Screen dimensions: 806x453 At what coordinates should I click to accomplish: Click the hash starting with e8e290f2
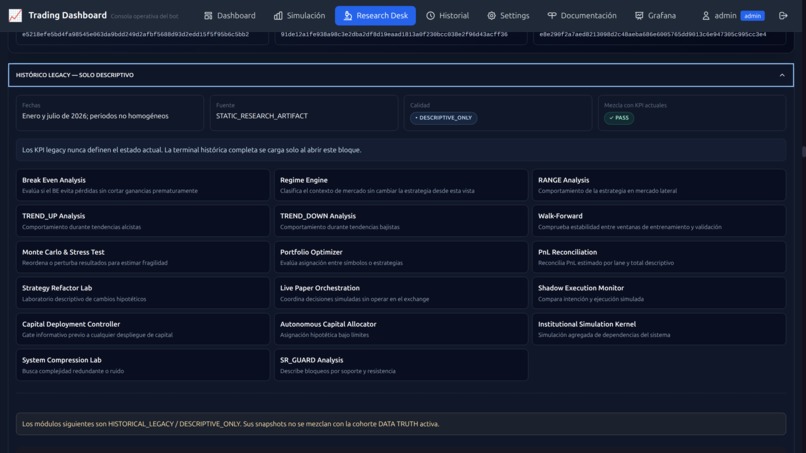tap(653, 34)
